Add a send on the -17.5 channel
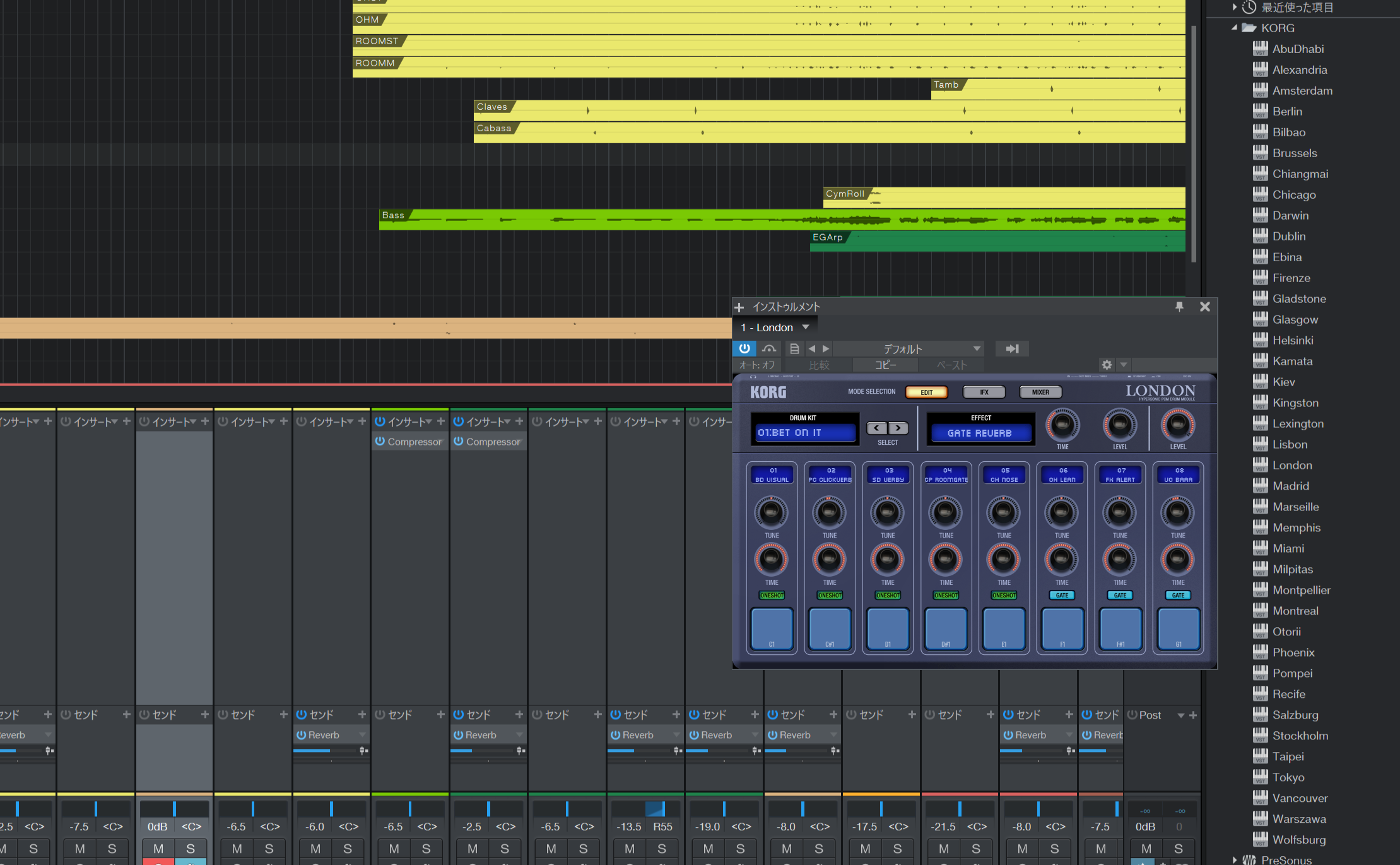The image size is (1400, 865). (x=912, y=714)
